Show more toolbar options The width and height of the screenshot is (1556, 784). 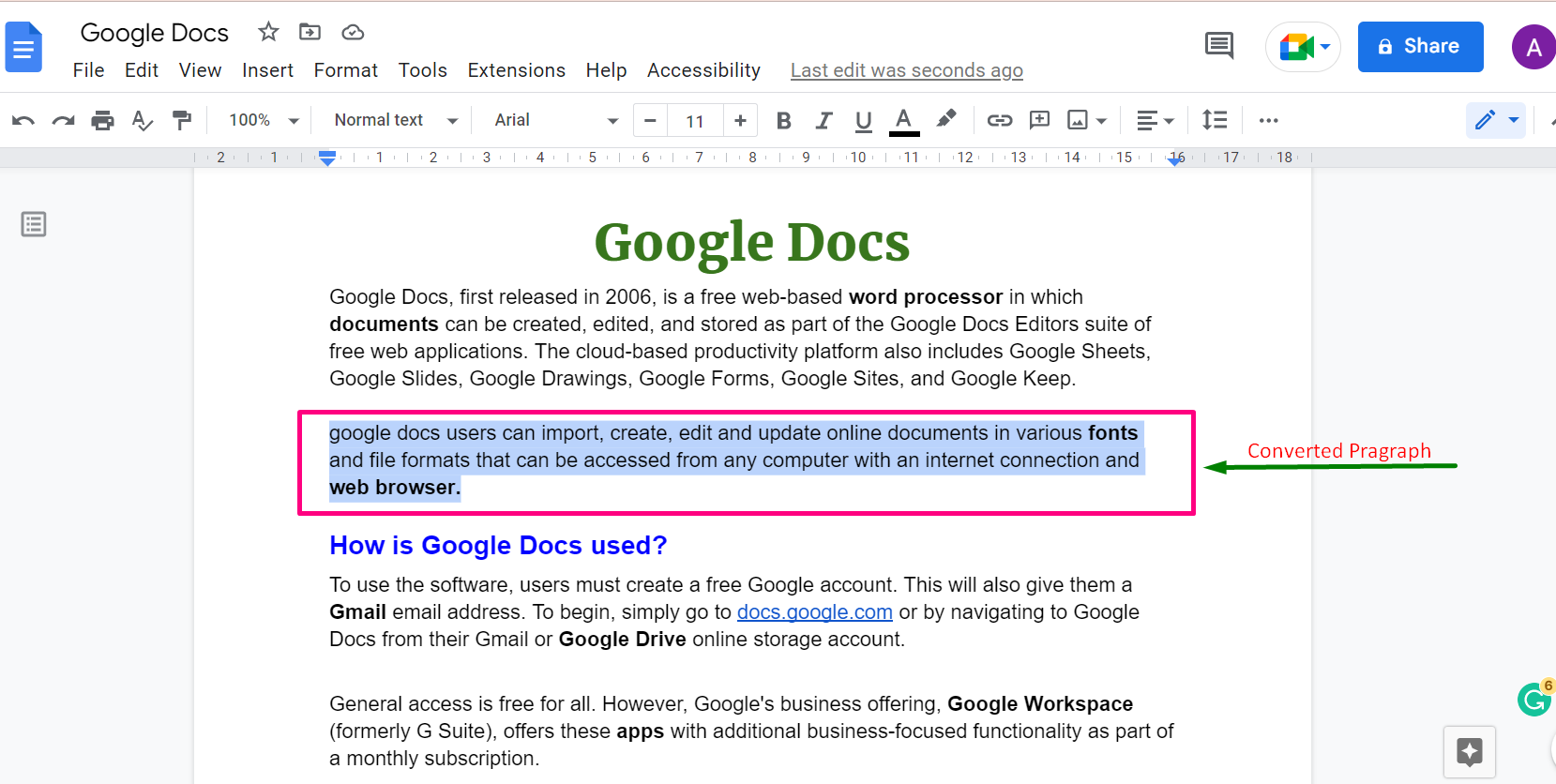1269,120
